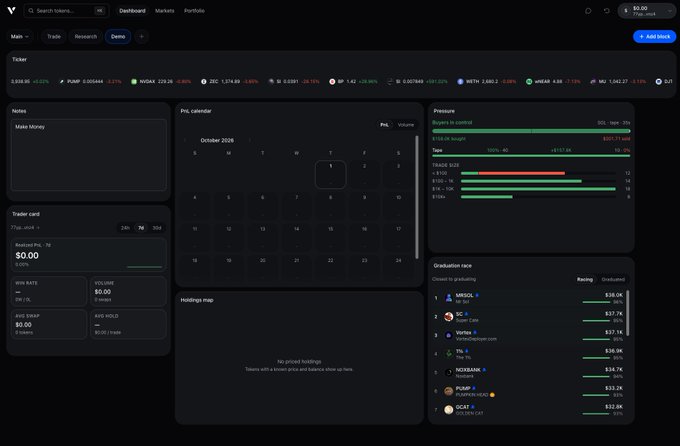Click the GCAT GOLDEN CAT avatar
This screenshot has height=446, width=680.
pyautogui.click(x=448, y=410)
